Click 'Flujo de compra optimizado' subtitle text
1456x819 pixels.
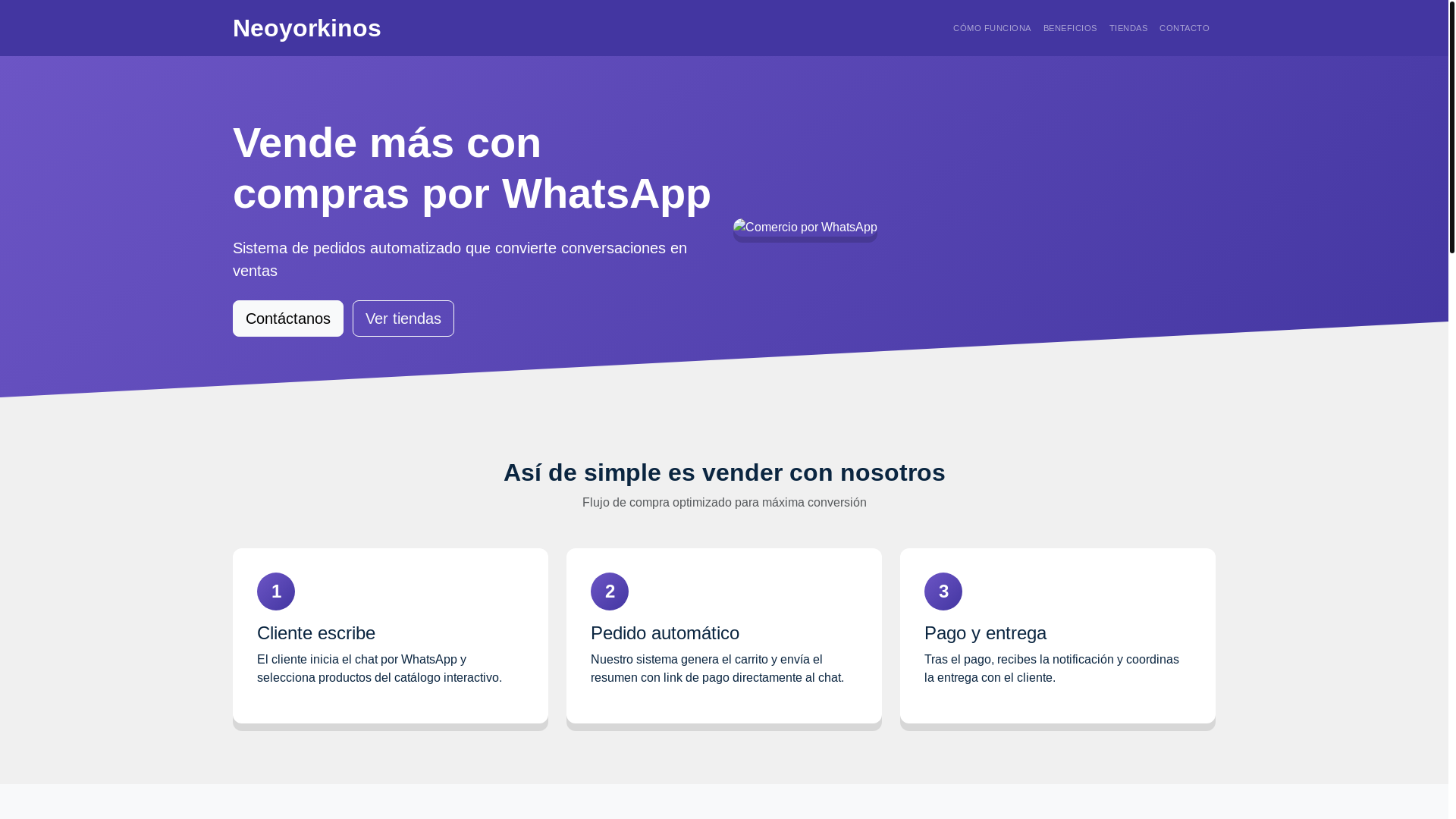724,503
